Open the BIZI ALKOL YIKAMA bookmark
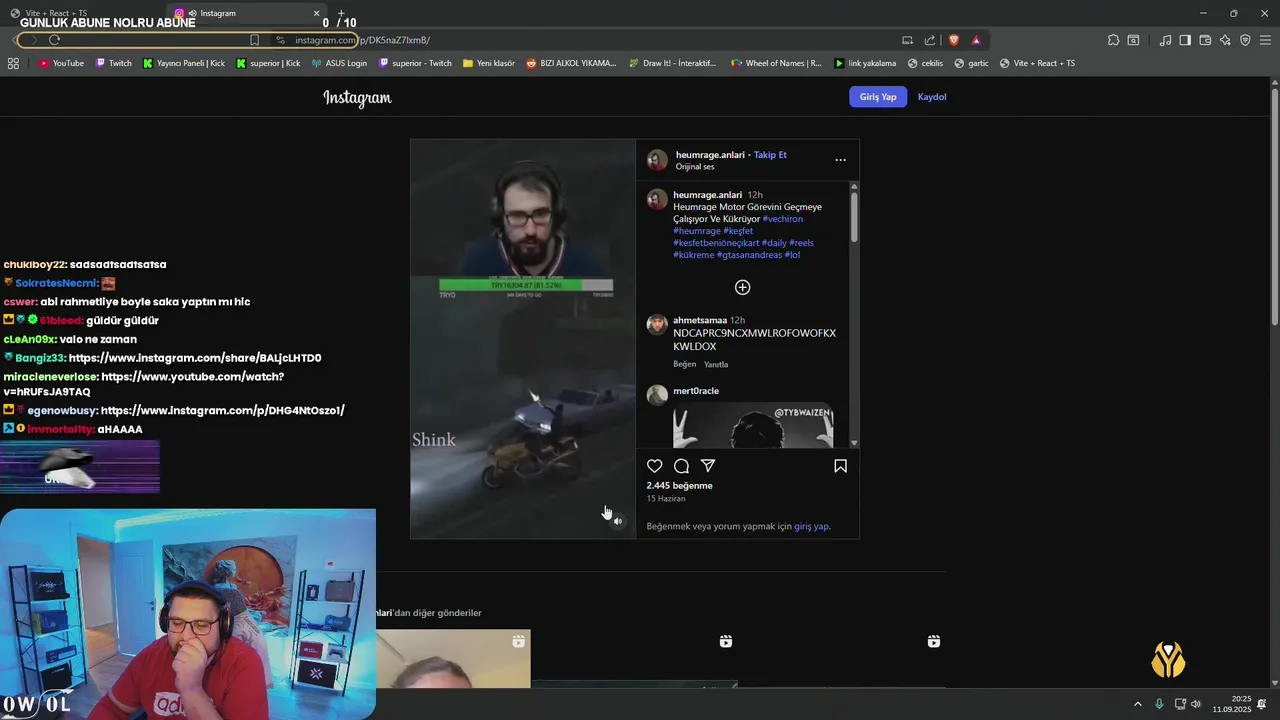 coord(571,63)
